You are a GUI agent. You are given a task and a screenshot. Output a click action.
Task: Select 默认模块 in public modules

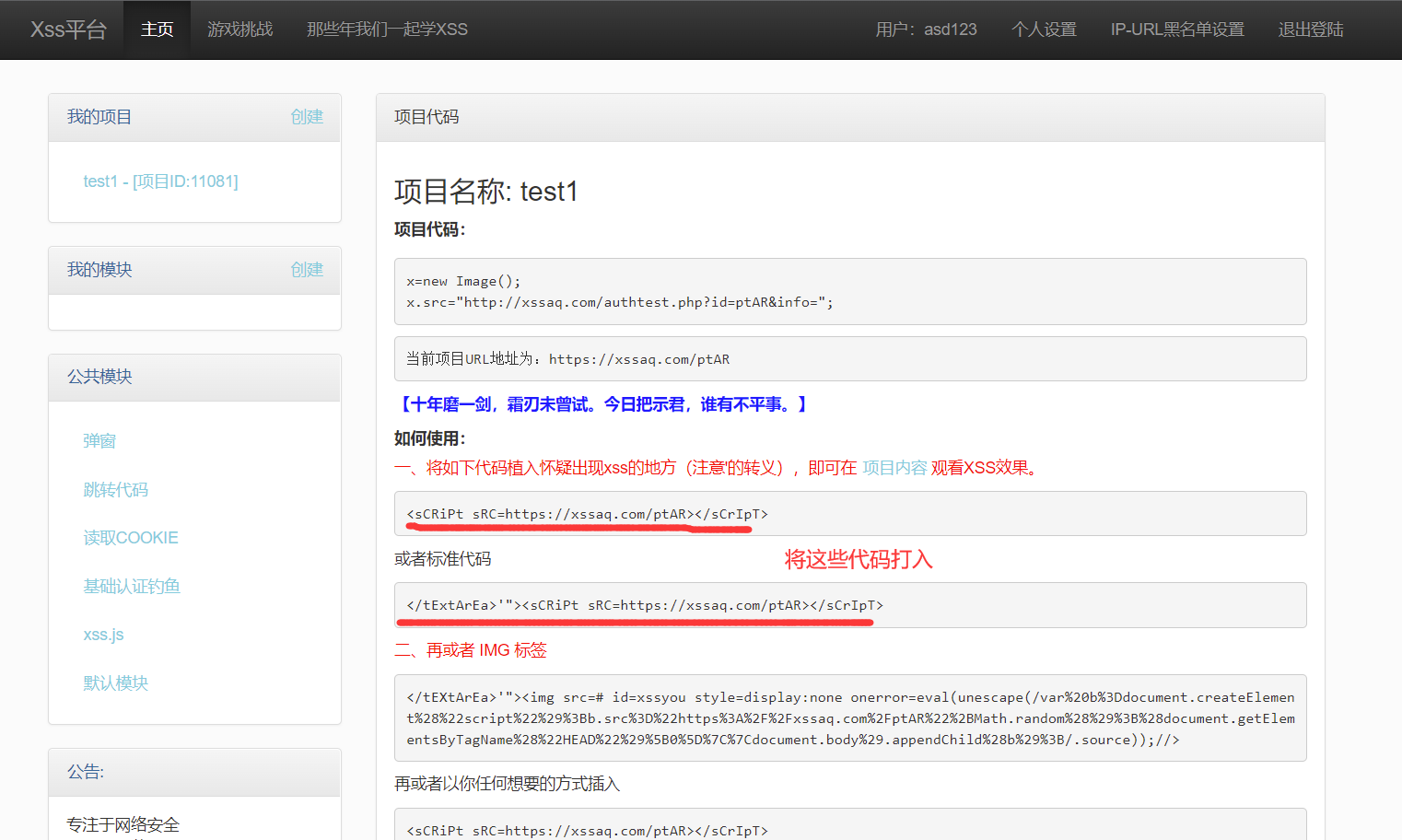pos(115,683)
